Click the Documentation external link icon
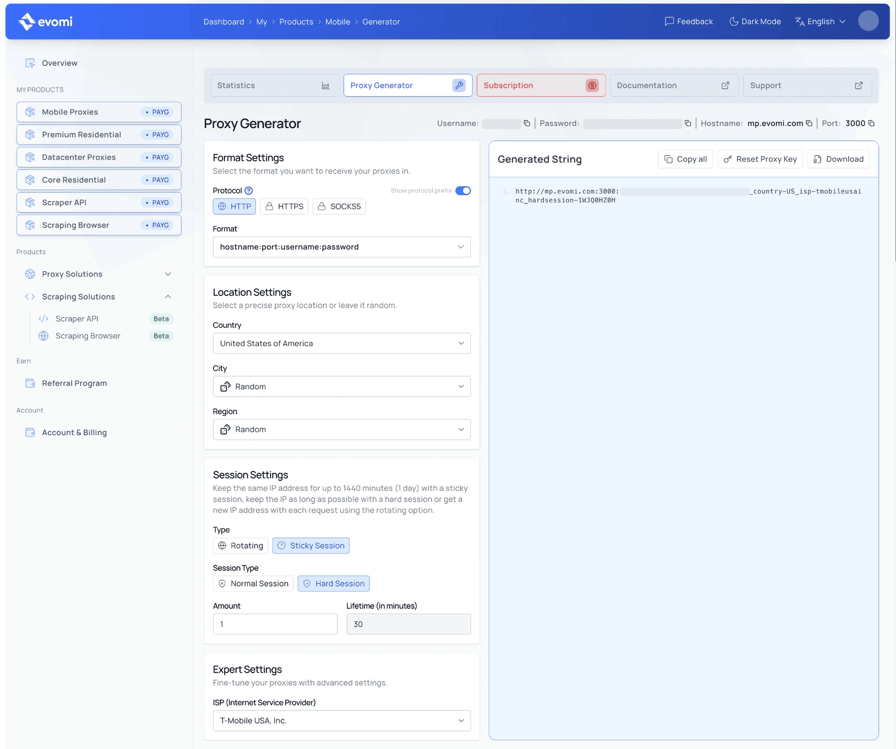This screenshot has height=749, width=896. click(x=725, y=86)
